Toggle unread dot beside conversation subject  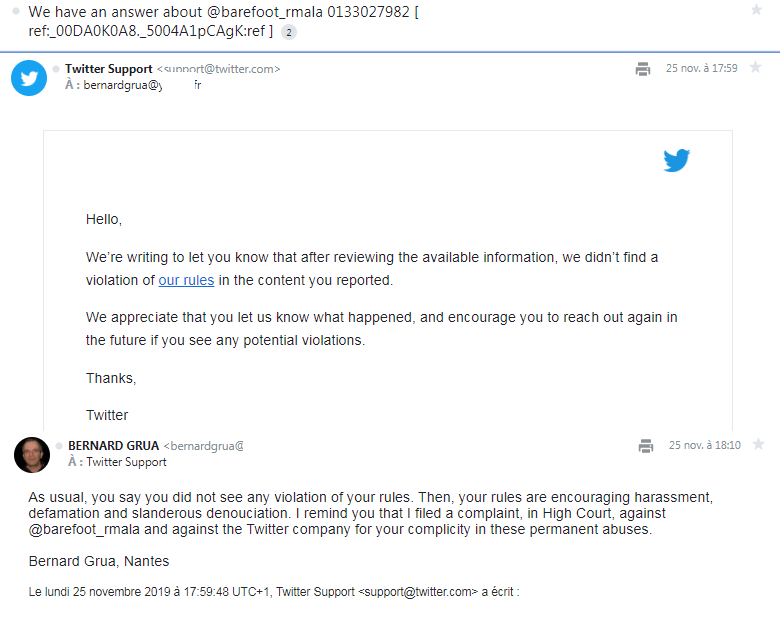click(17, 12)
